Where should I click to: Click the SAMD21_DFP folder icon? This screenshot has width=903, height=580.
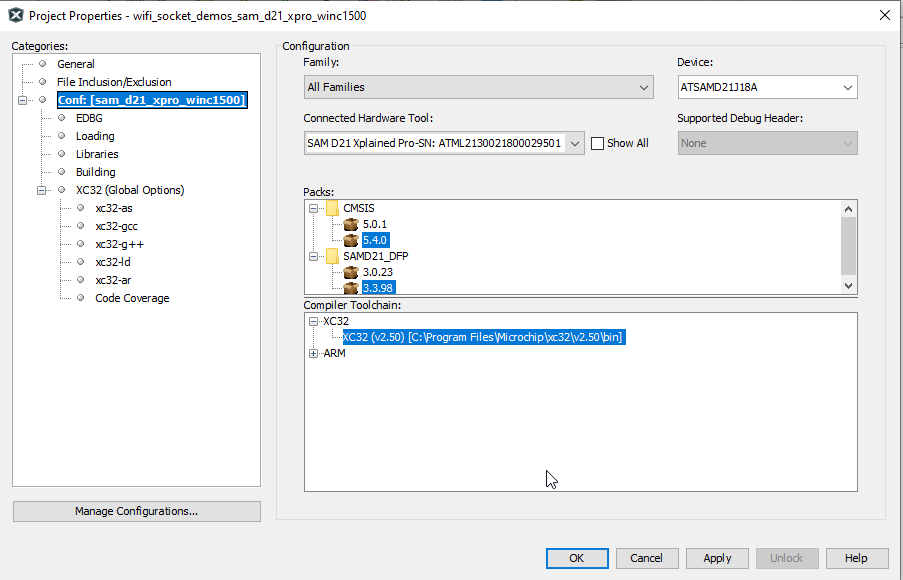click(x=332, y=256)
